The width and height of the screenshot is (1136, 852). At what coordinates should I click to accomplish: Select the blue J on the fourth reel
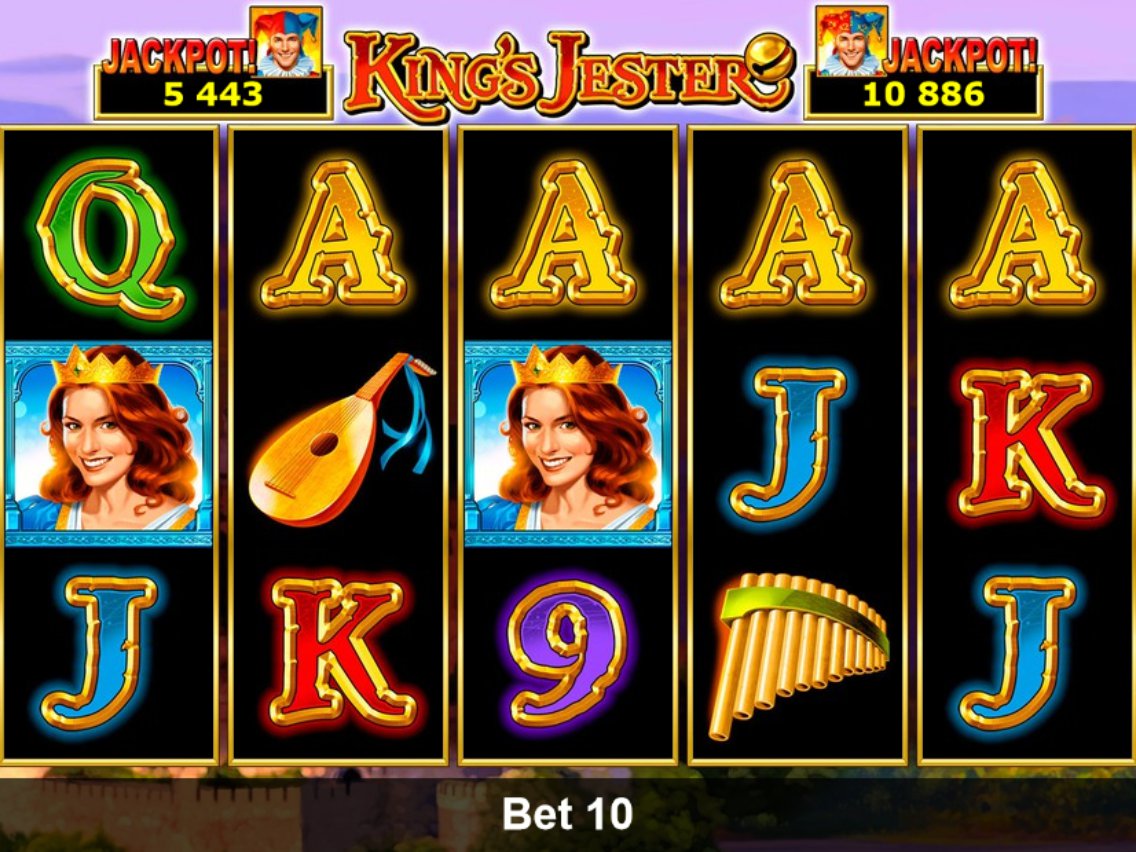(788, 443)
